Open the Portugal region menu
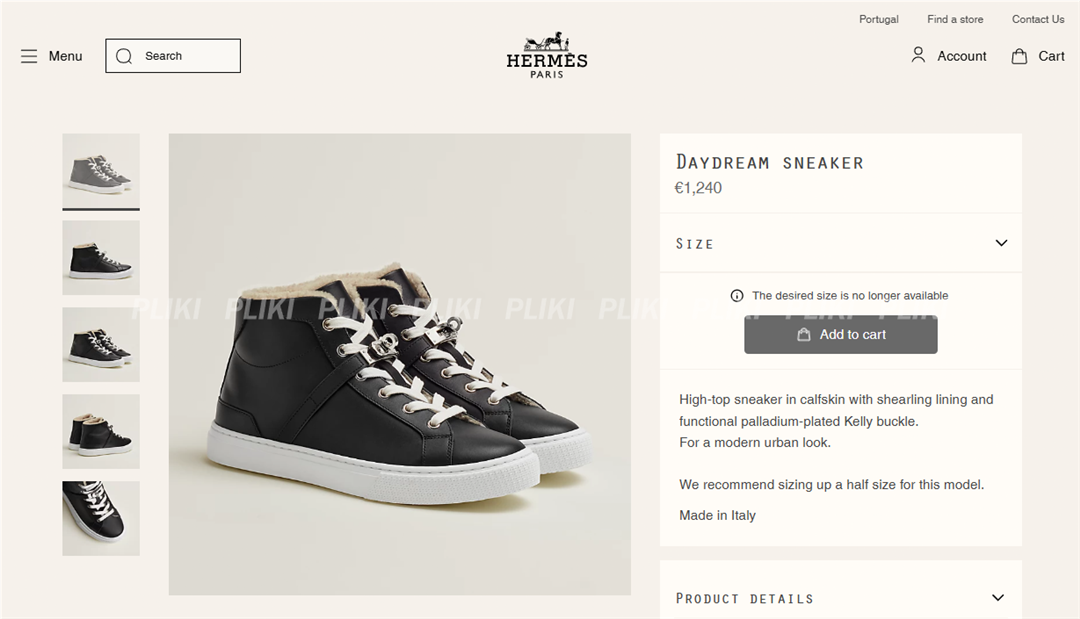Viewport: 1080px width, 619px height. (x=878, y=19)
